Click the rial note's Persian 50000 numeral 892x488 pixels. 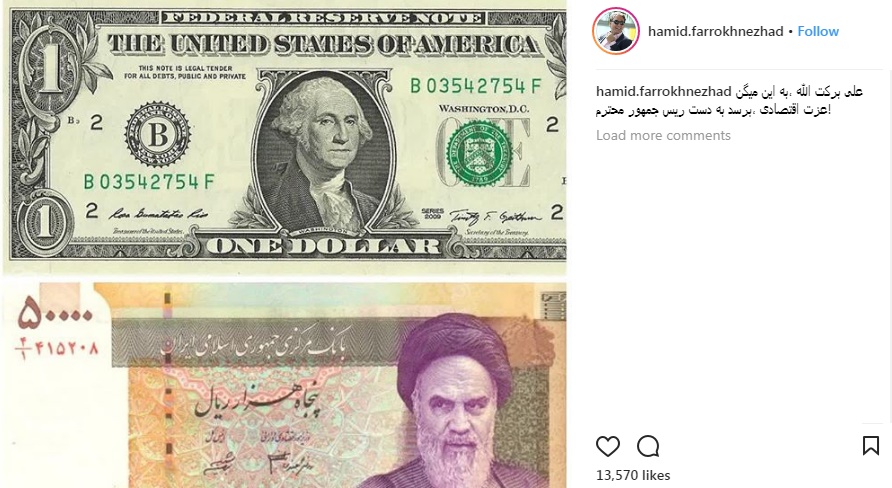coord(55,315)
